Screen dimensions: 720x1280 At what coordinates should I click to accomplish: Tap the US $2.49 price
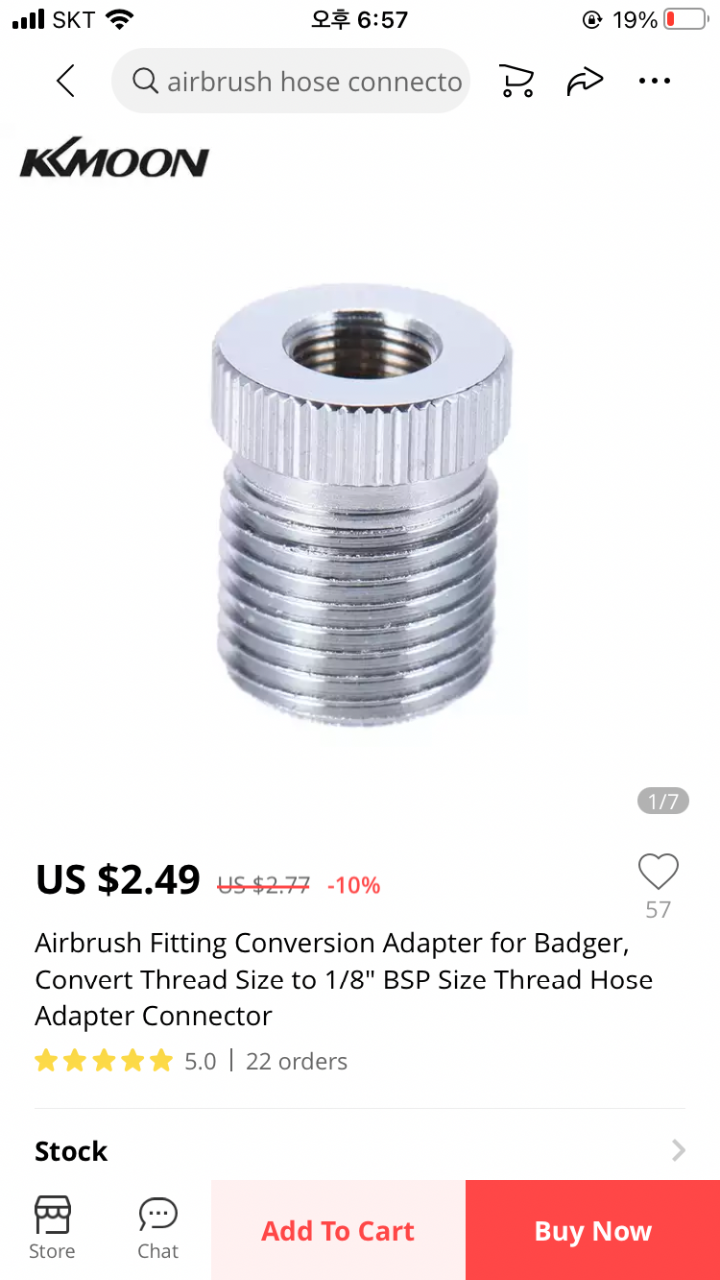click(118, 880)
